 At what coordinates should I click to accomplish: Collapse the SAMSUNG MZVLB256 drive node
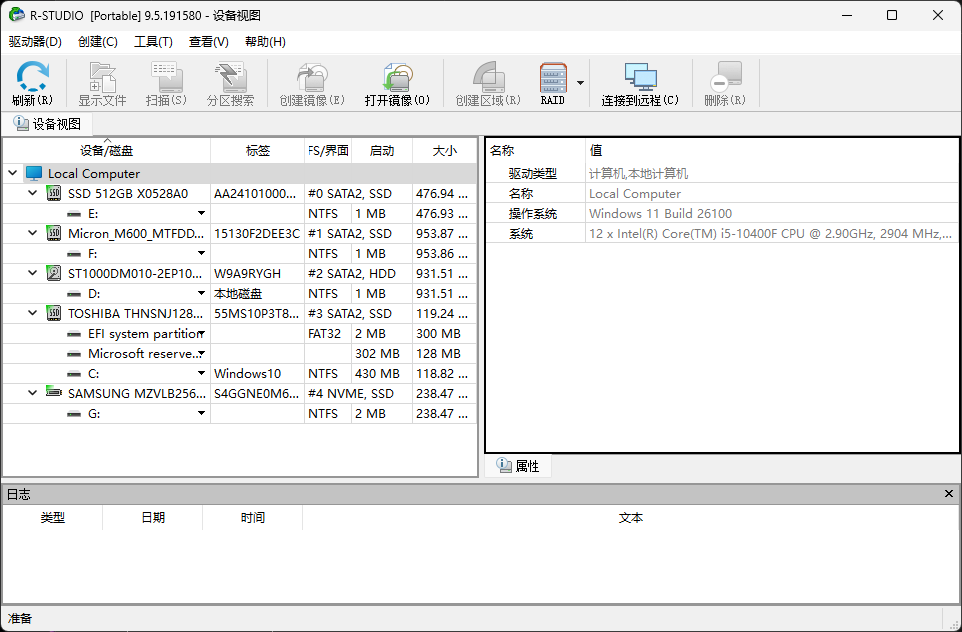click(33, 393)
